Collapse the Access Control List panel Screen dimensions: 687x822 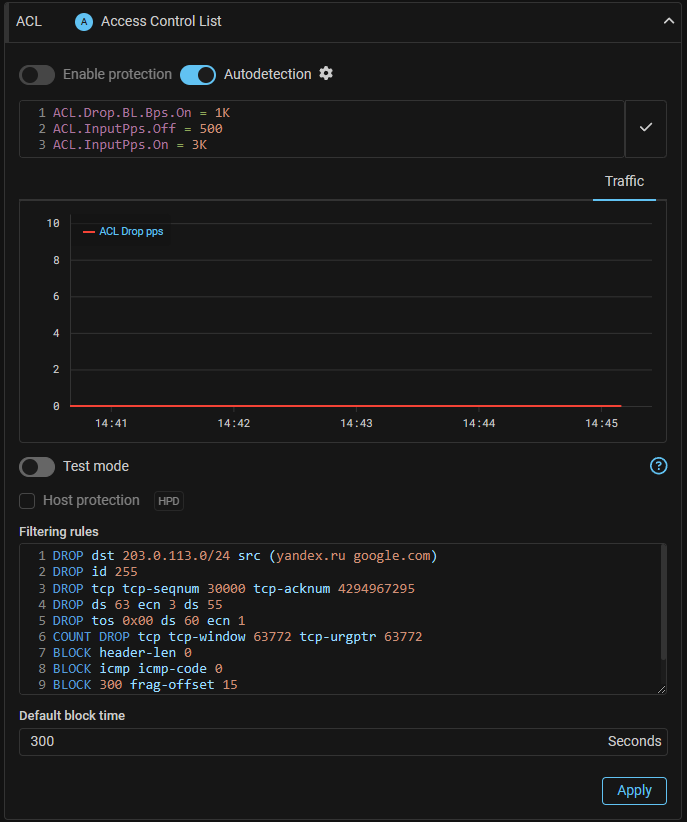point(669,21)
